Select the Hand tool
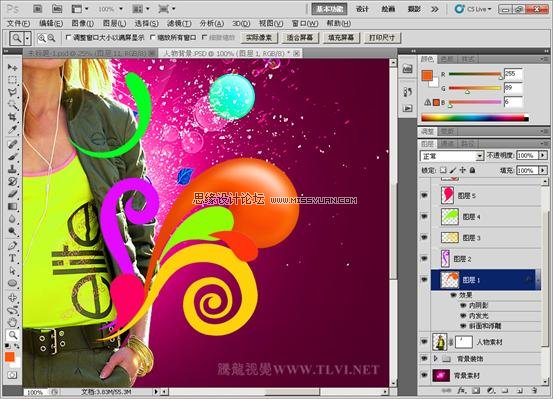Screen dimensions: 553x399 coord(12,322)
